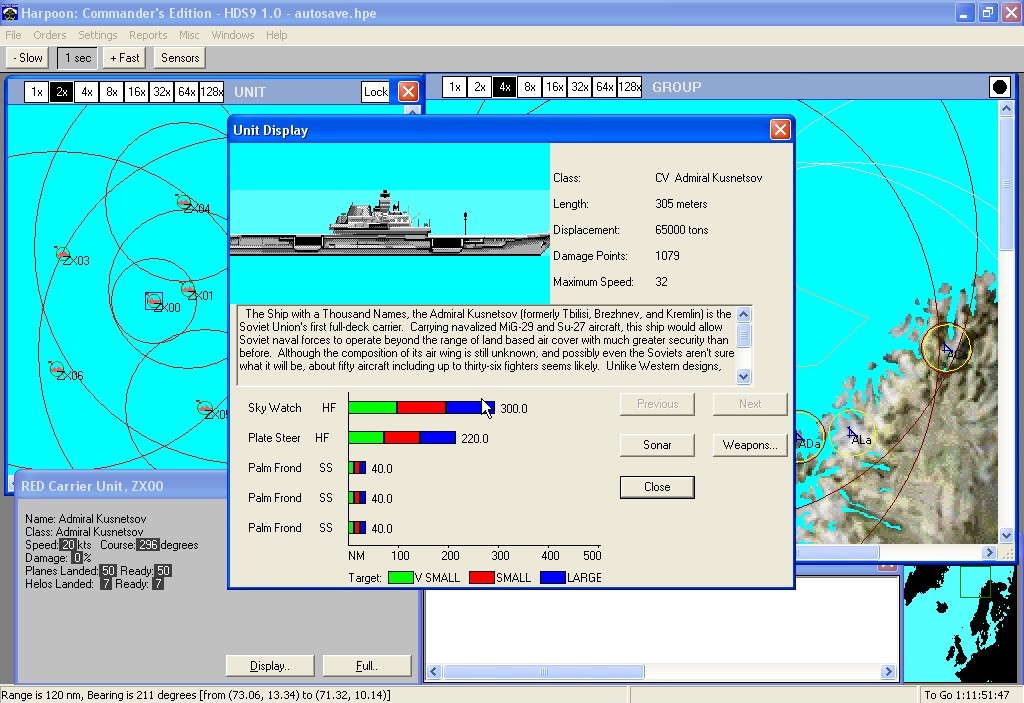Set UNIT window zoom to 32x
The height and width of the screenshot is (703, 1024).
click(x=161, y=92)
